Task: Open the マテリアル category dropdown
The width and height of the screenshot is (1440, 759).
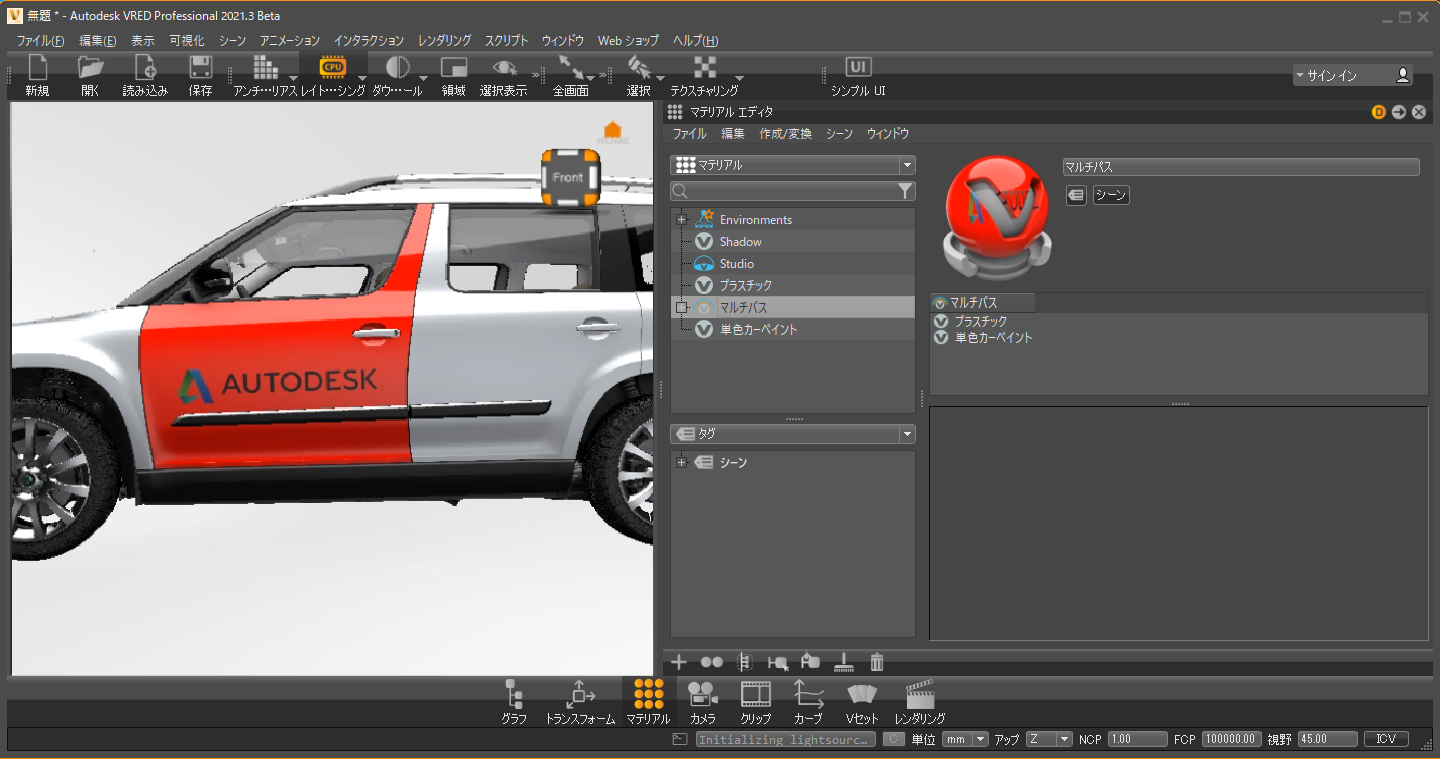Action: tap(793, 165)
